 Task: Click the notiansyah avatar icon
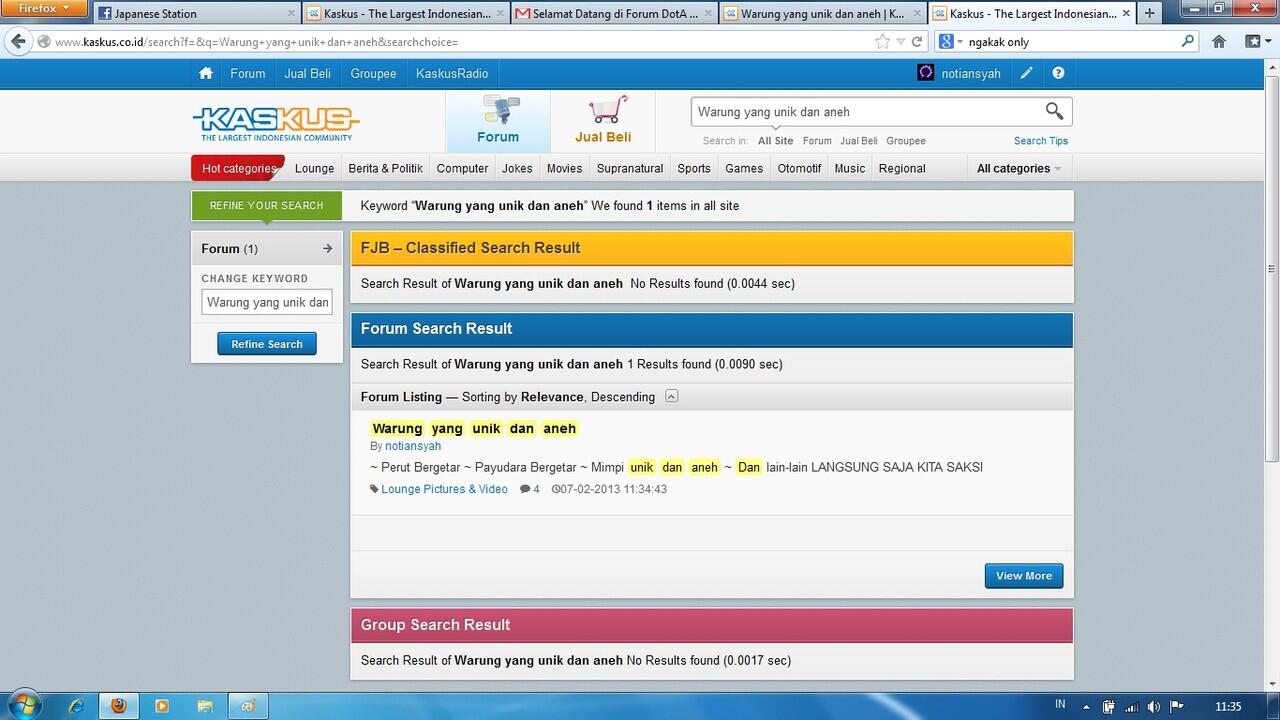coord(926,73)
